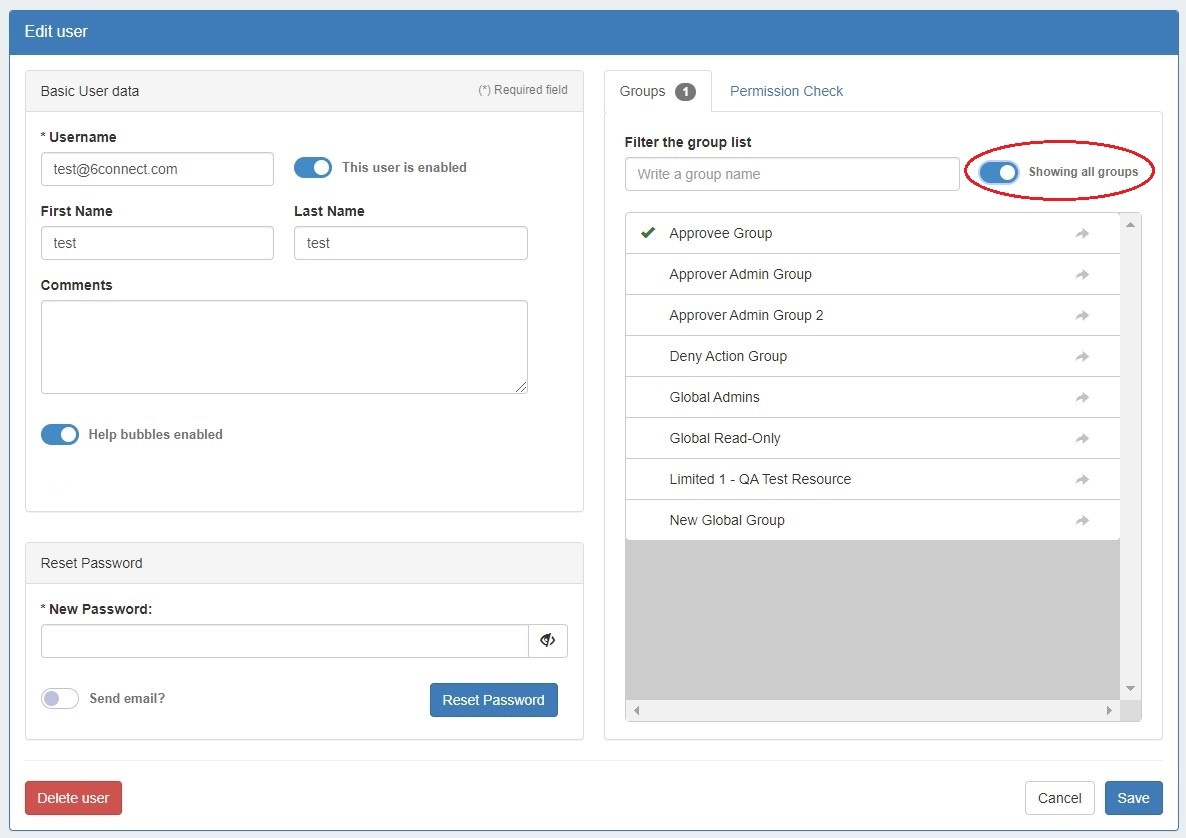Select the Groups tab
The width and height of the screenshot is (1186, 838).
point(656,91)
